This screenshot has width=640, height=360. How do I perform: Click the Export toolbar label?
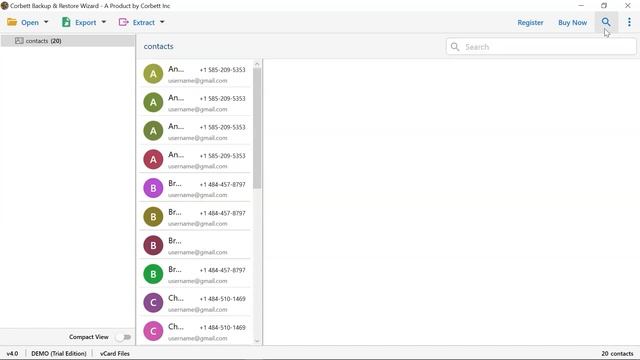[x=85, y=22]
